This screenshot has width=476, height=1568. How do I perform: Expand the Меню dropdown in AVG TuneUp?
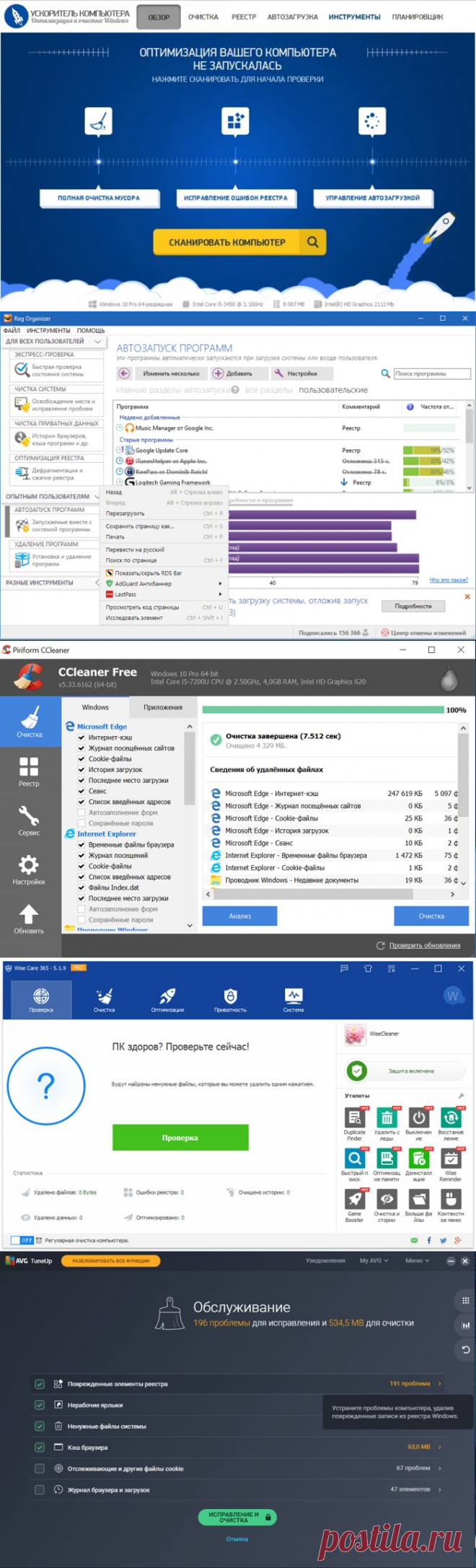416,1261
